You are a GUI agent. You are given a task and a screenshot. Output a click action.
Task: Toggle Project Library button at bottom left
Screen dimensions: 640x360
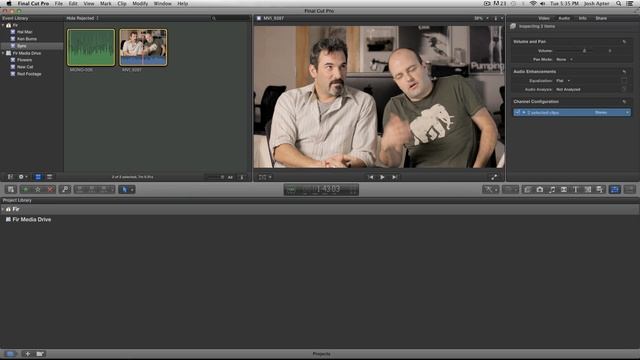[x=11, y=354]
